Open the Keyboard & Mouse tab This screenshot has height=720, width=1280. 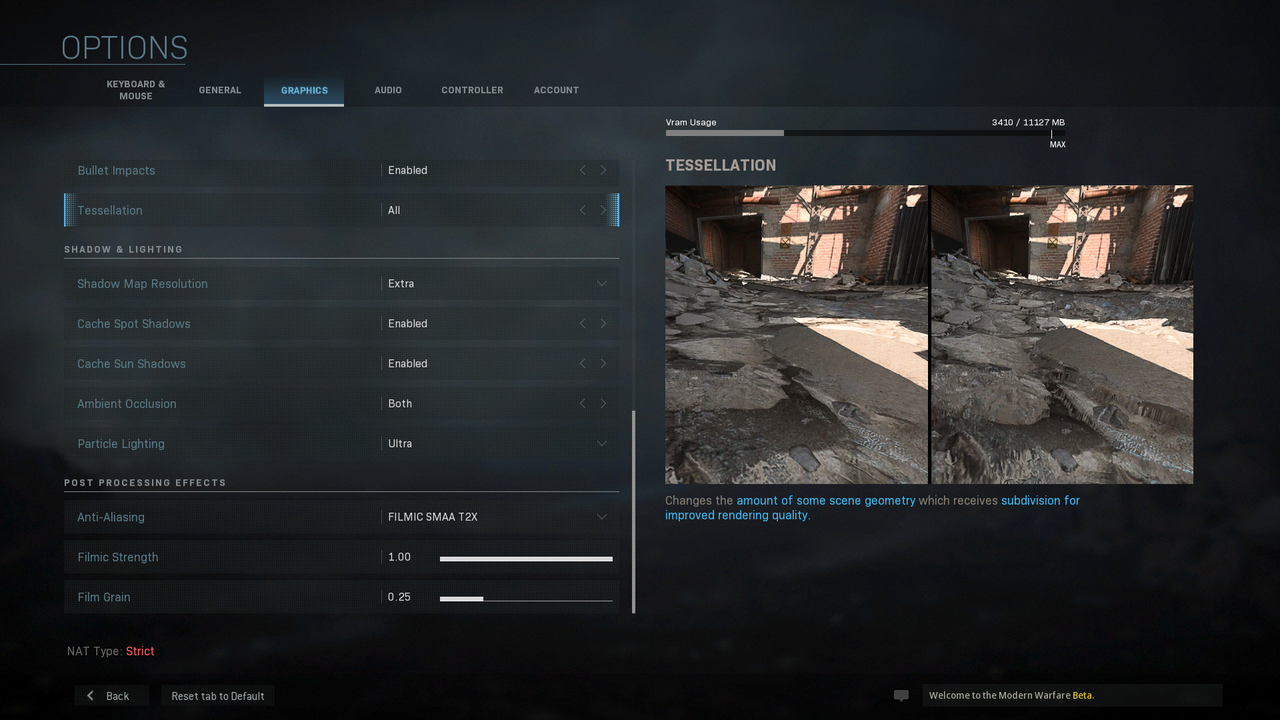pyautogui.click(x=136, y=90)
